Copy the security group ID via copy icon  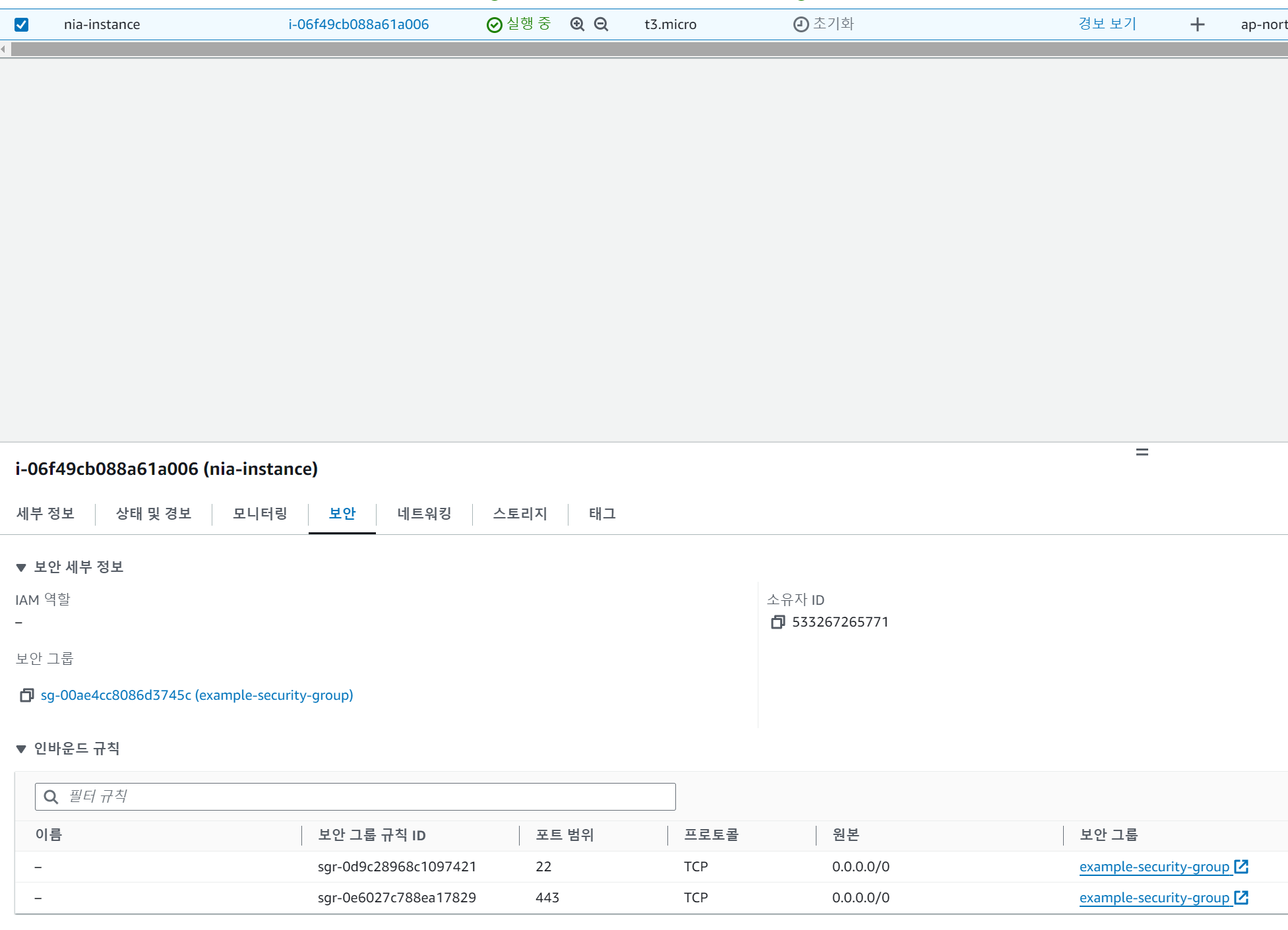click(x=26, y=695)
